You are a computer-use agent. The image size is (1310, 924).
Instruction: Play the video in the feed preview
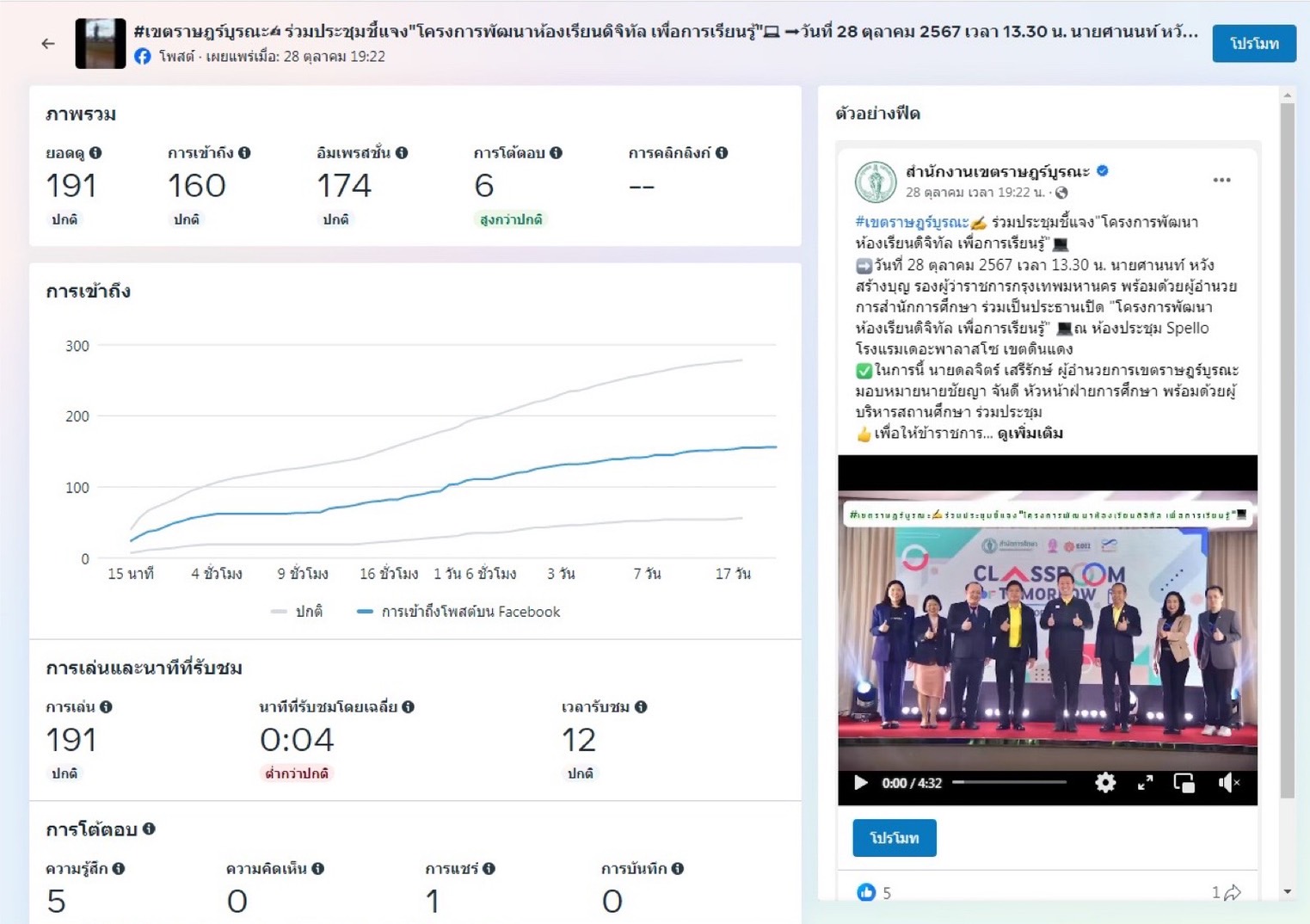[860, 782]
